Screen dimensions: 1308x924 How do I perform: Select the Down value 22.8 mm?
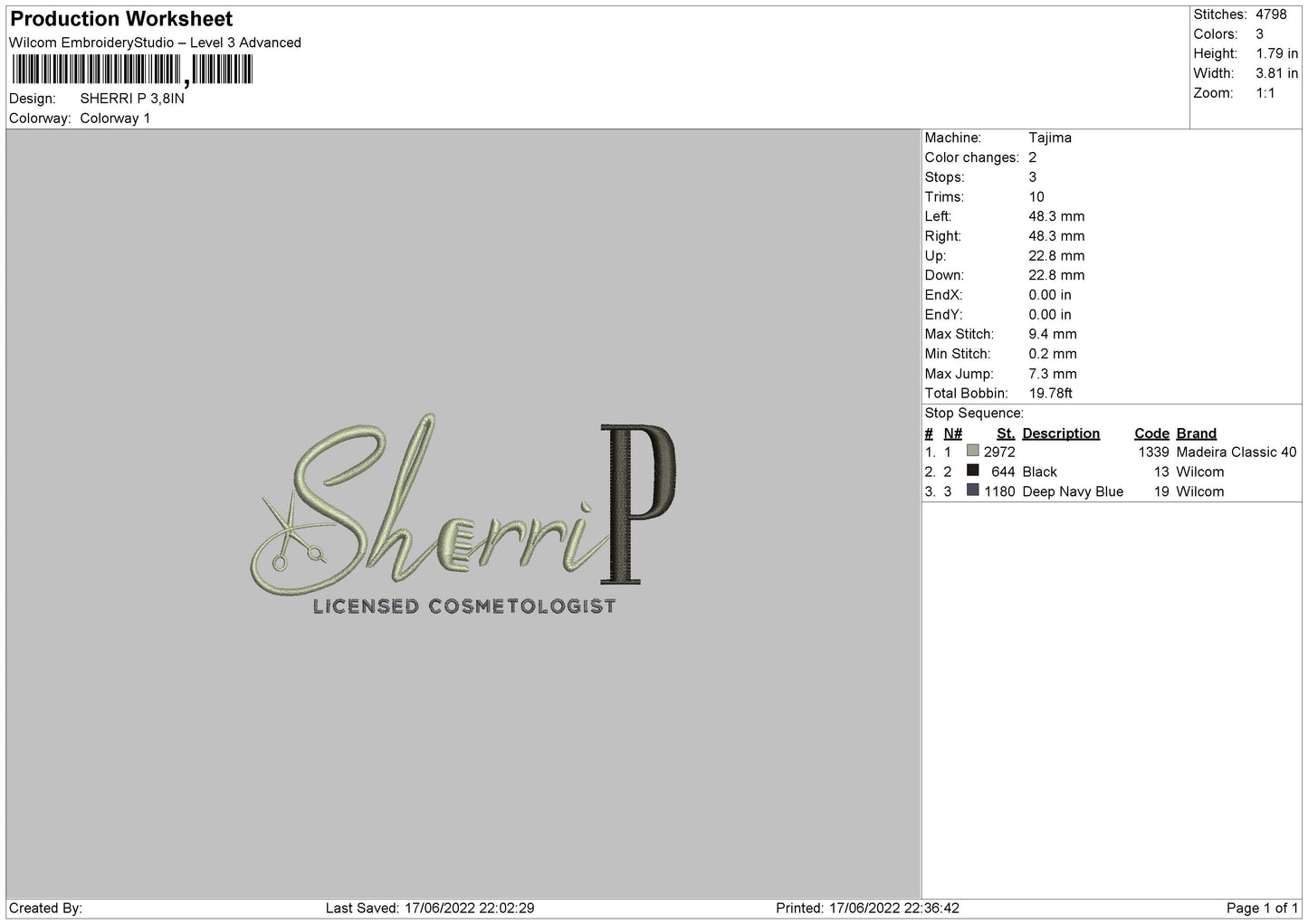point(1056,275)
